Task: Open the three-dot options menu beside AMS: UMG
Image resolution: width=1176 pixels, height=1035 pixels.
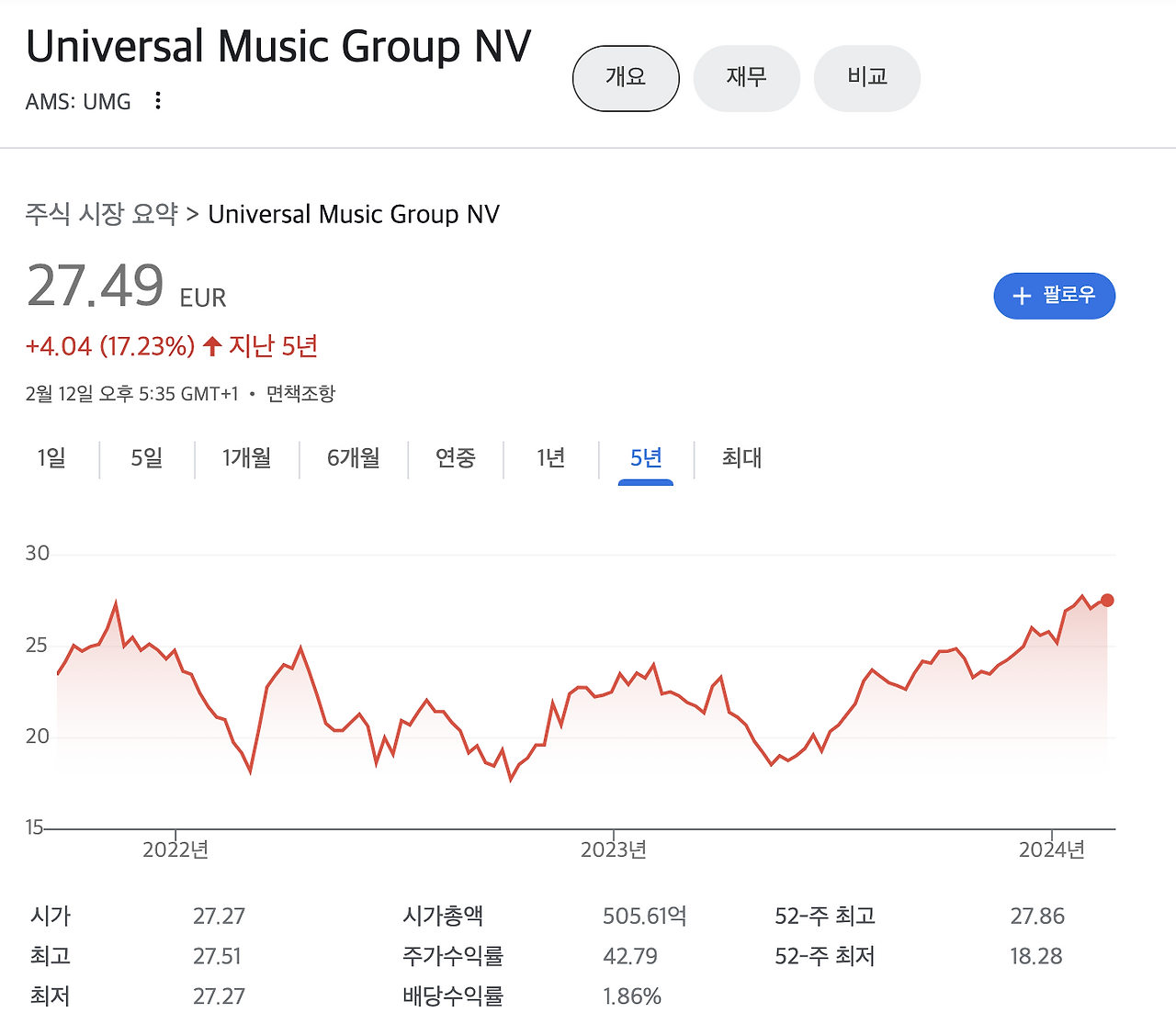Action: 157,101
